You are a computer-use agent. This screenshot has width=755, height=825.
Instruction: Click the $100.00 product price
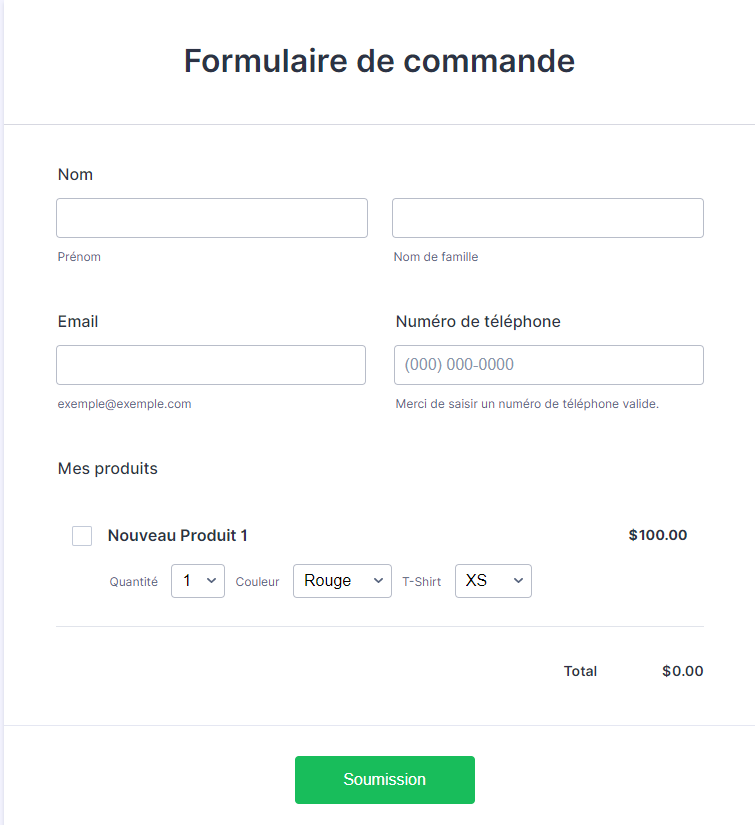coord(658,535)
